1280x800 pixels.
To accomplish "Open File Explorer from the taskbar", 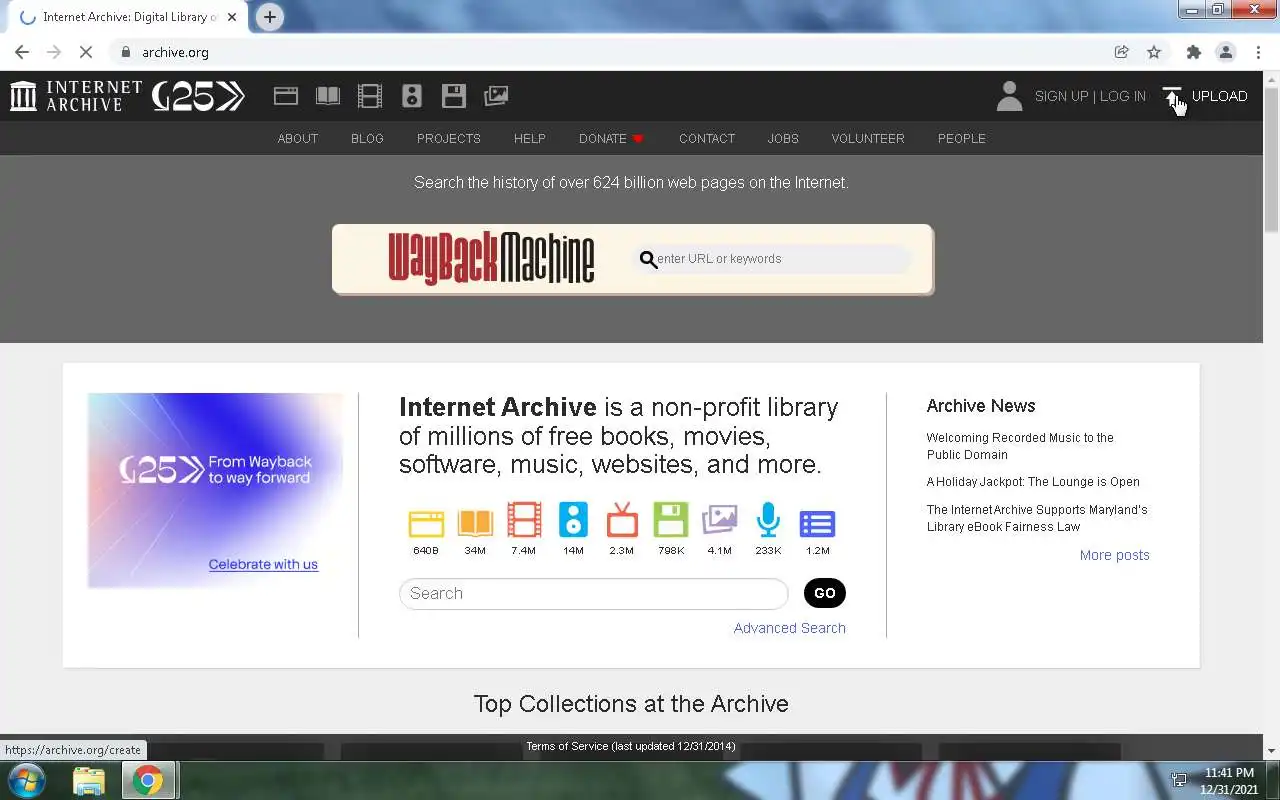I will pyautogui.click(x=89, y=780).
